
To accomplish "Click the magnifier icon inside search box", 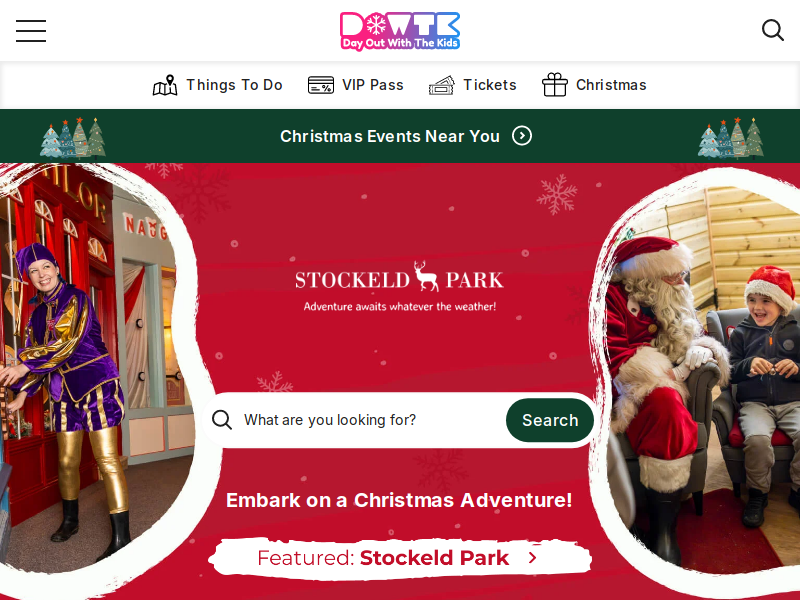I will pyautogui.click(x=222, y=420).
